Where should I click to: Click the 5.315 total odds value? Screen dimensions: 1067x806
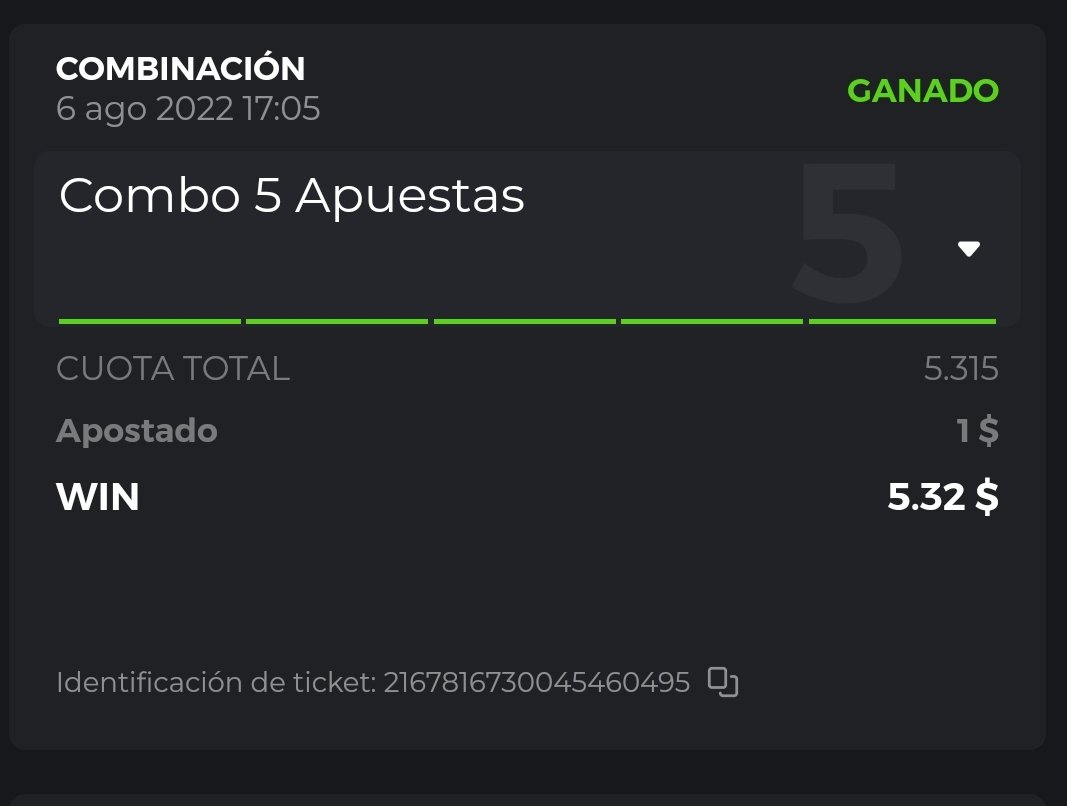coord(961,369)
